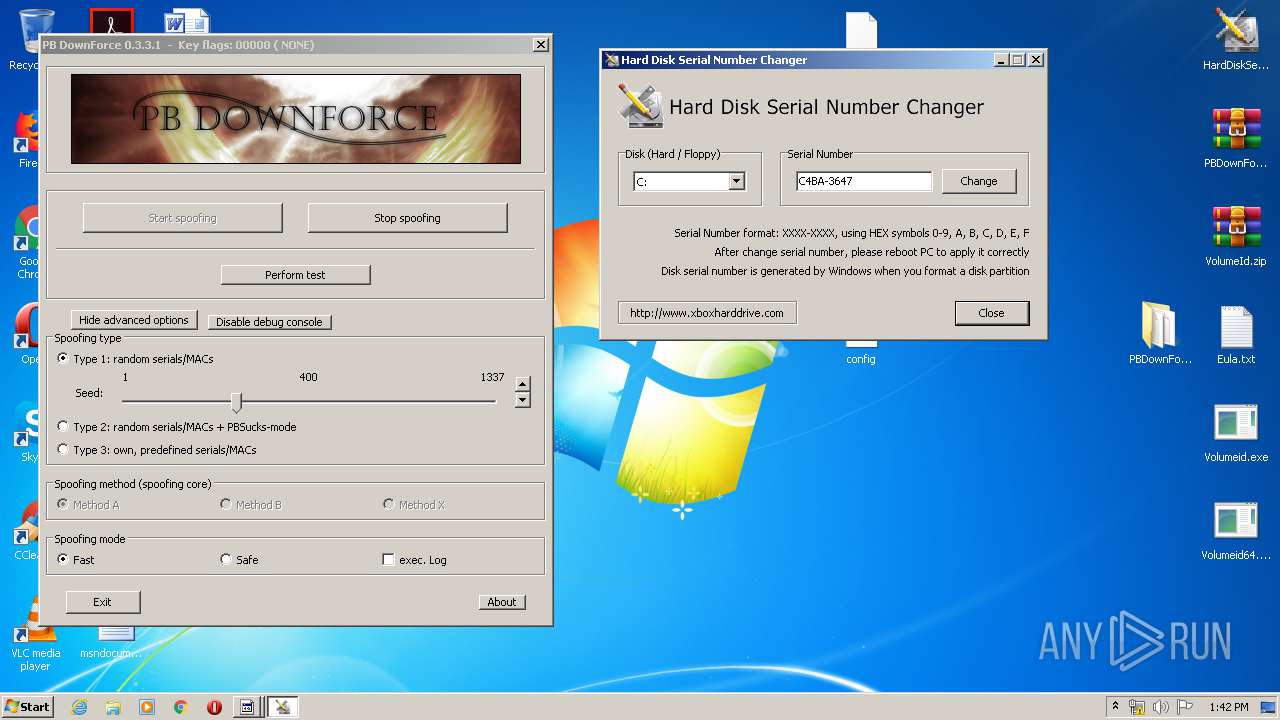Open the xboxharddrive.com link button
Viewport: 1280px width, 720px height.
707,313
